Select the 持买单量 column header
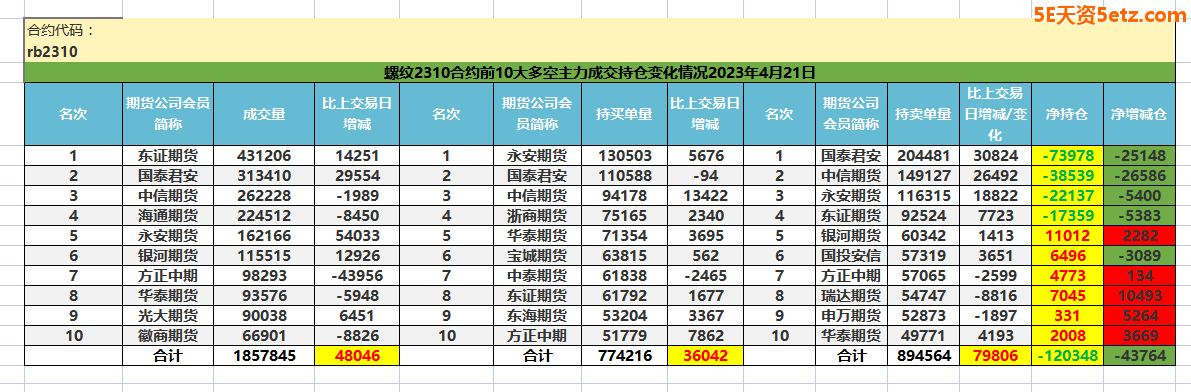 point(624,115)
